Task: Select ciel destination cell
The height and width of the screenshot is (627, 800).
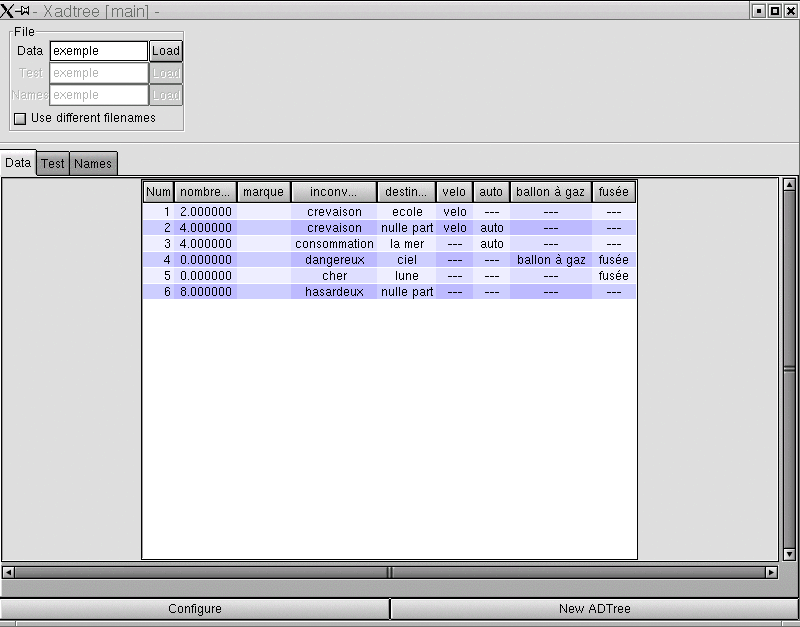Action: (407, 260)
